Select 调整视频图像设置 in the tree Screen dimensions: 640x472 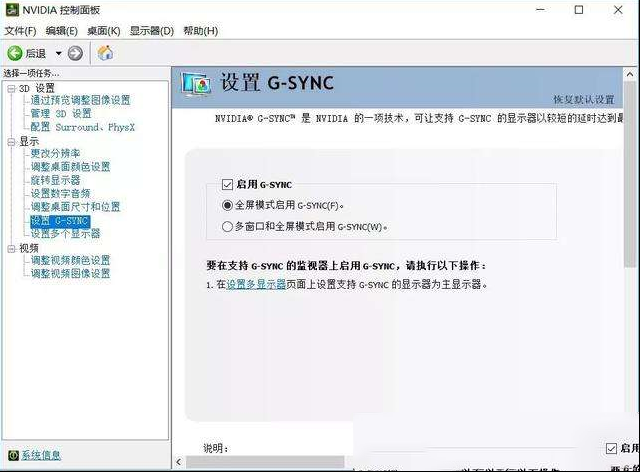click(x=70, y=274)
